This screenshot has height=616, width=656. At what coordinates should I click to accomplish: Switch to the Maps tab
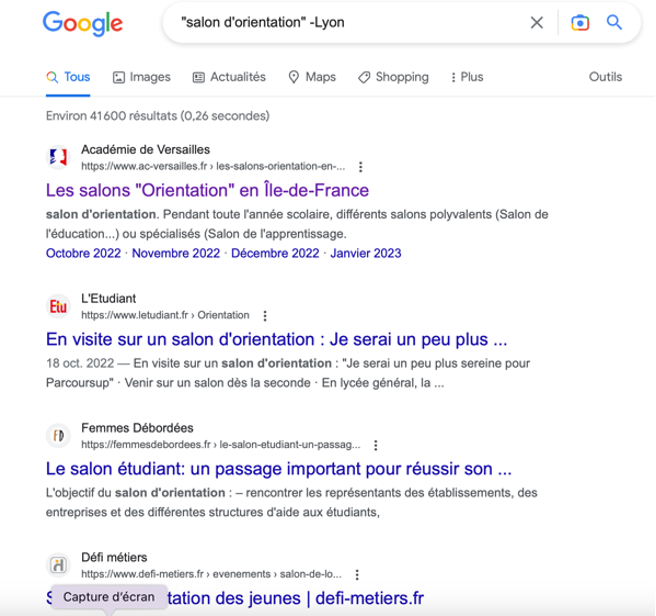pyautogui.click(x=312, y=77)
